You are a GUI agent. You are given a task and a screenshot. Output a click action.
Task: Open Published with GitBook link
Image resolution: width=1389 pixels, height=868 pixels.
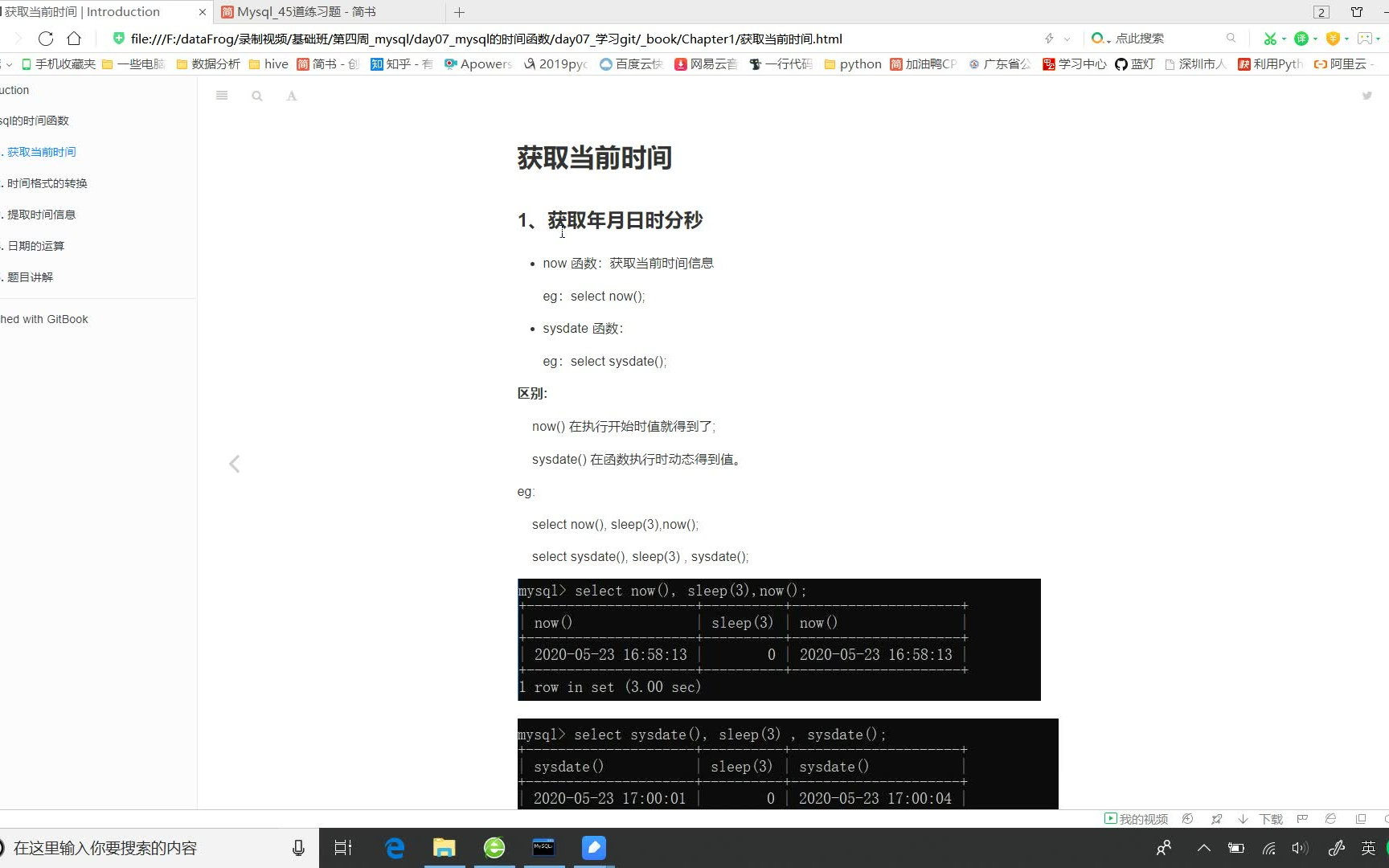[44, 319]
